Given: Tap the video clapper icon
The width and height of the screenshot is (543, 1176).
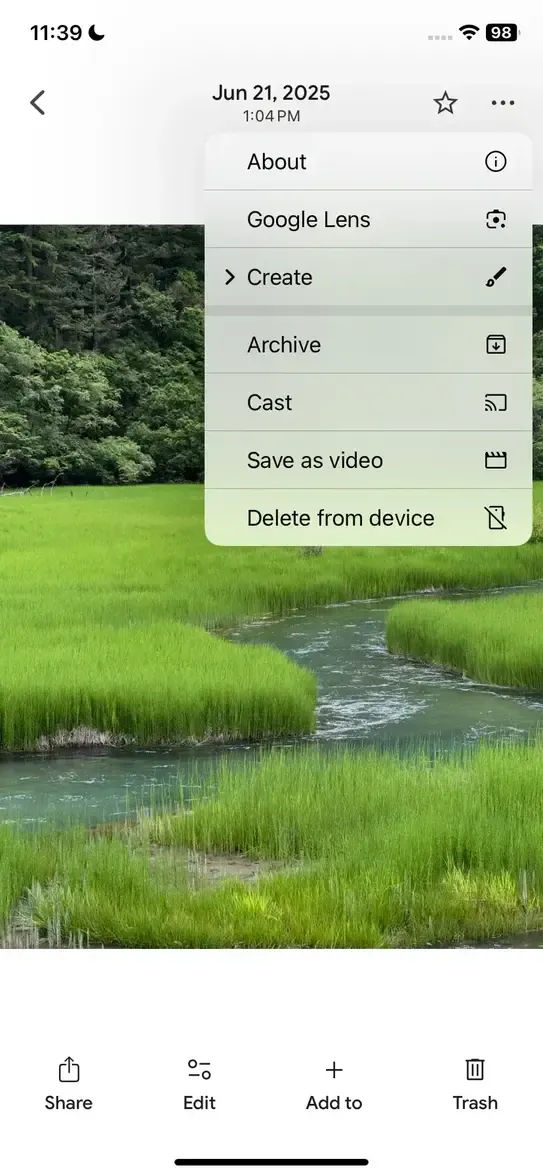Looking at the screenshot, I should (x=496, y=460).
